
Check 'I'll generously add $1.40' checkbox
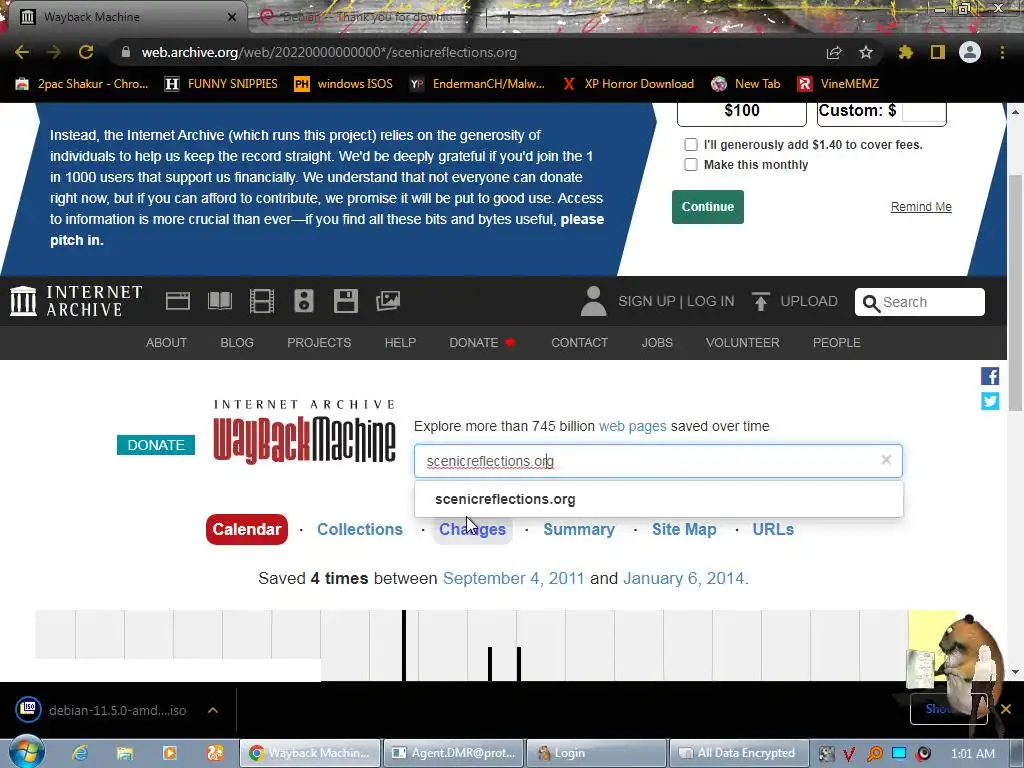(x=691, y=144)
